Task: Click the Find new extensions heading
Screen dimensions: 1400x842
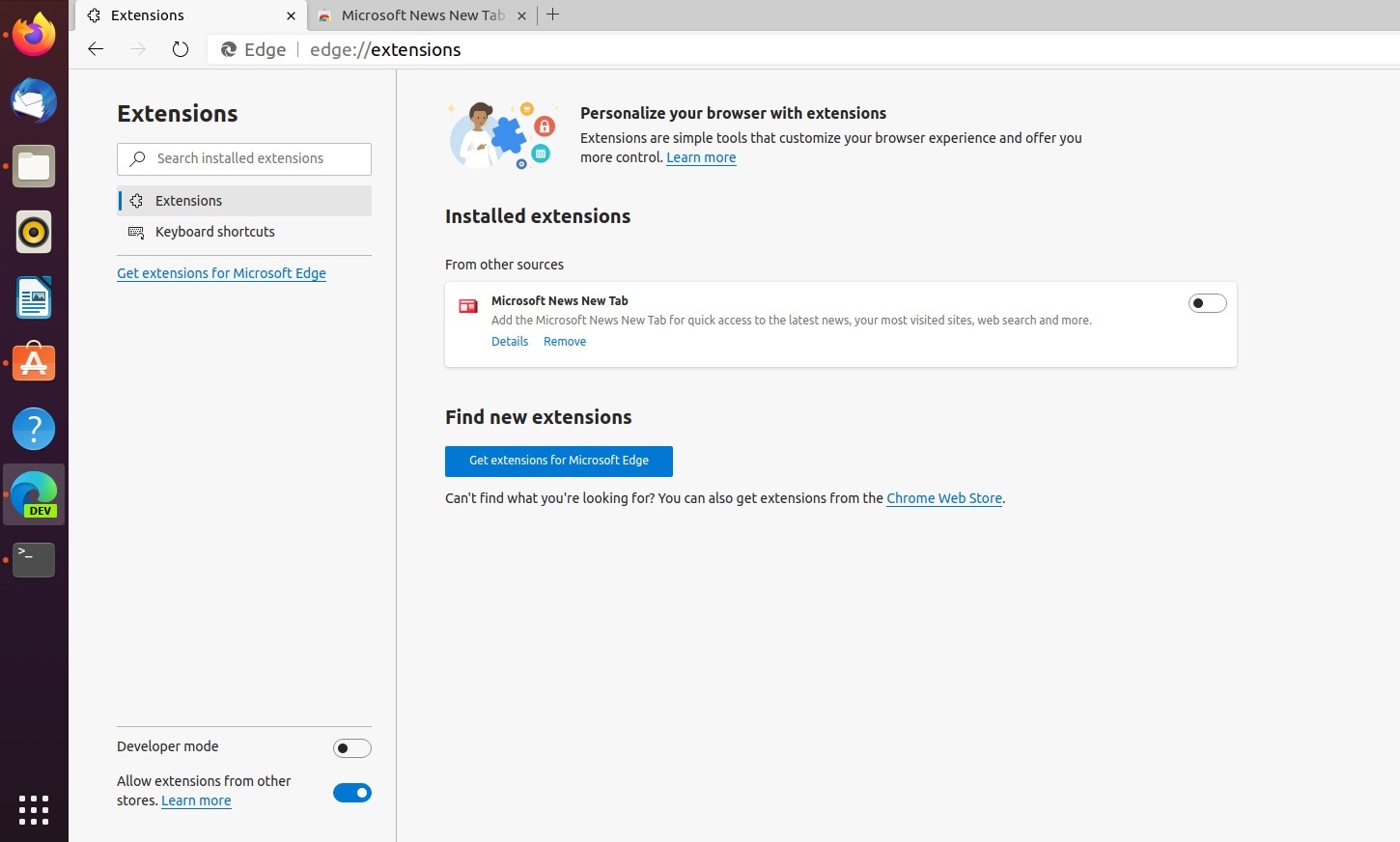Action: pyautogui.click(x=539, y=417)
